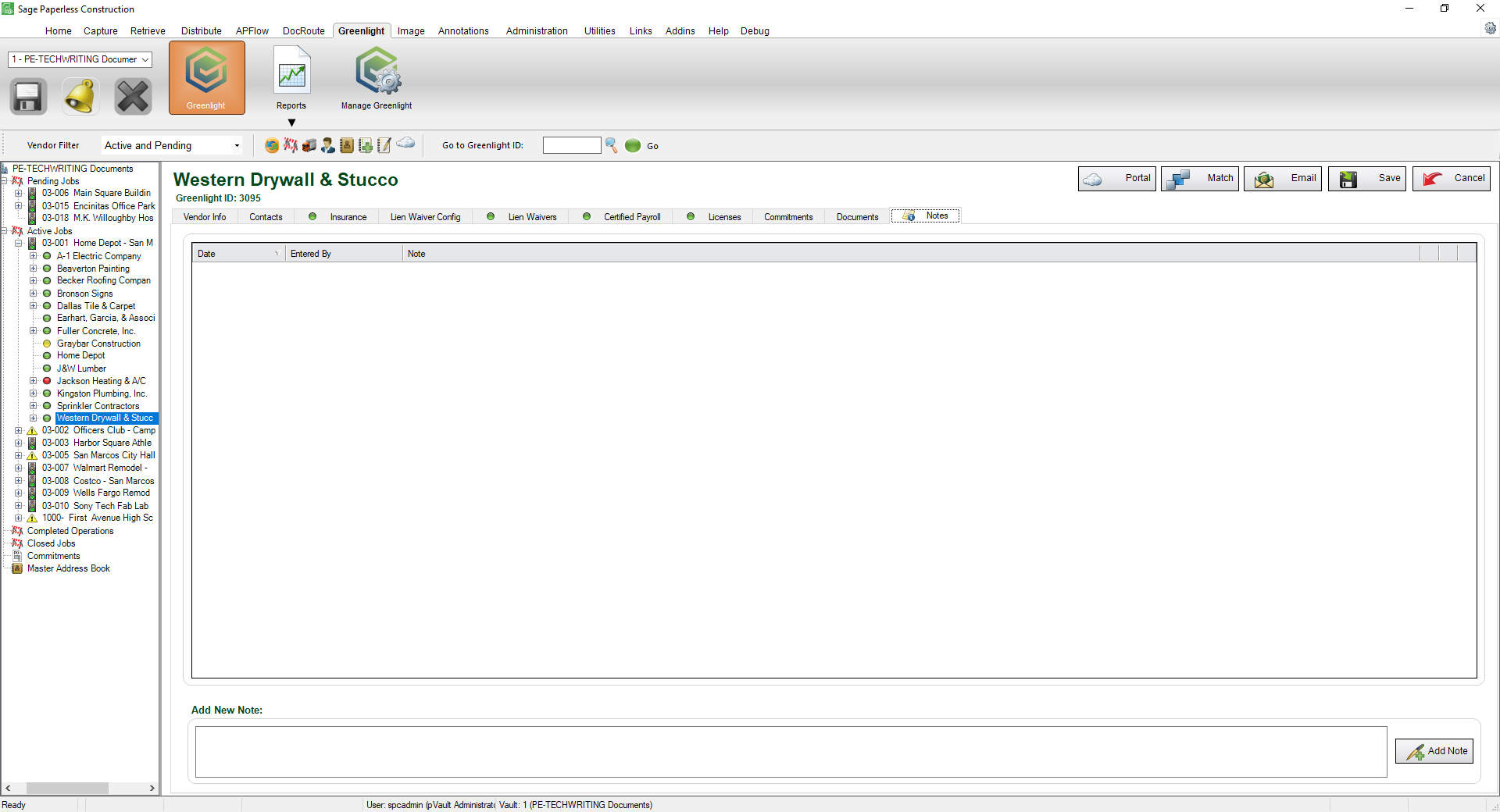Click the notepad with pencil icon
This screenshot has height=812, width=1500.
(x=384, y=145)
